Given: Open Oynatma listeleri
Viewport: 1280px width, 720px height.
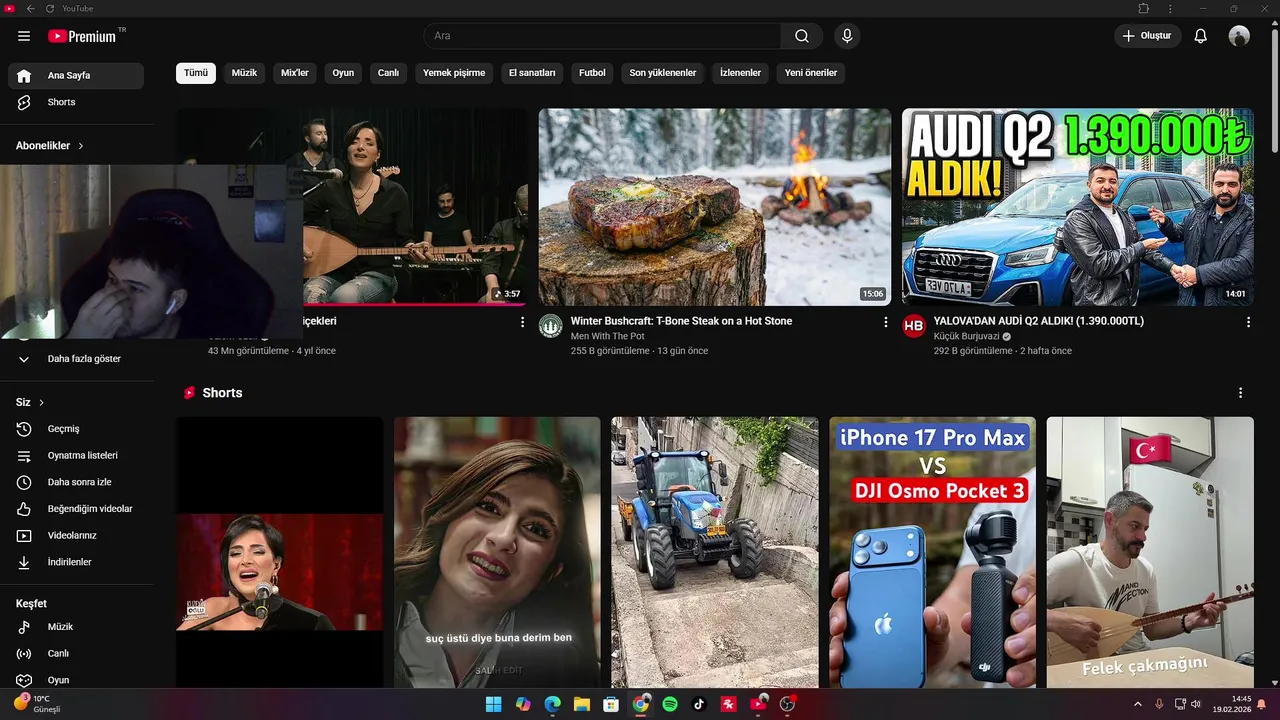Looking at the screenshot, I should (76, 456).
